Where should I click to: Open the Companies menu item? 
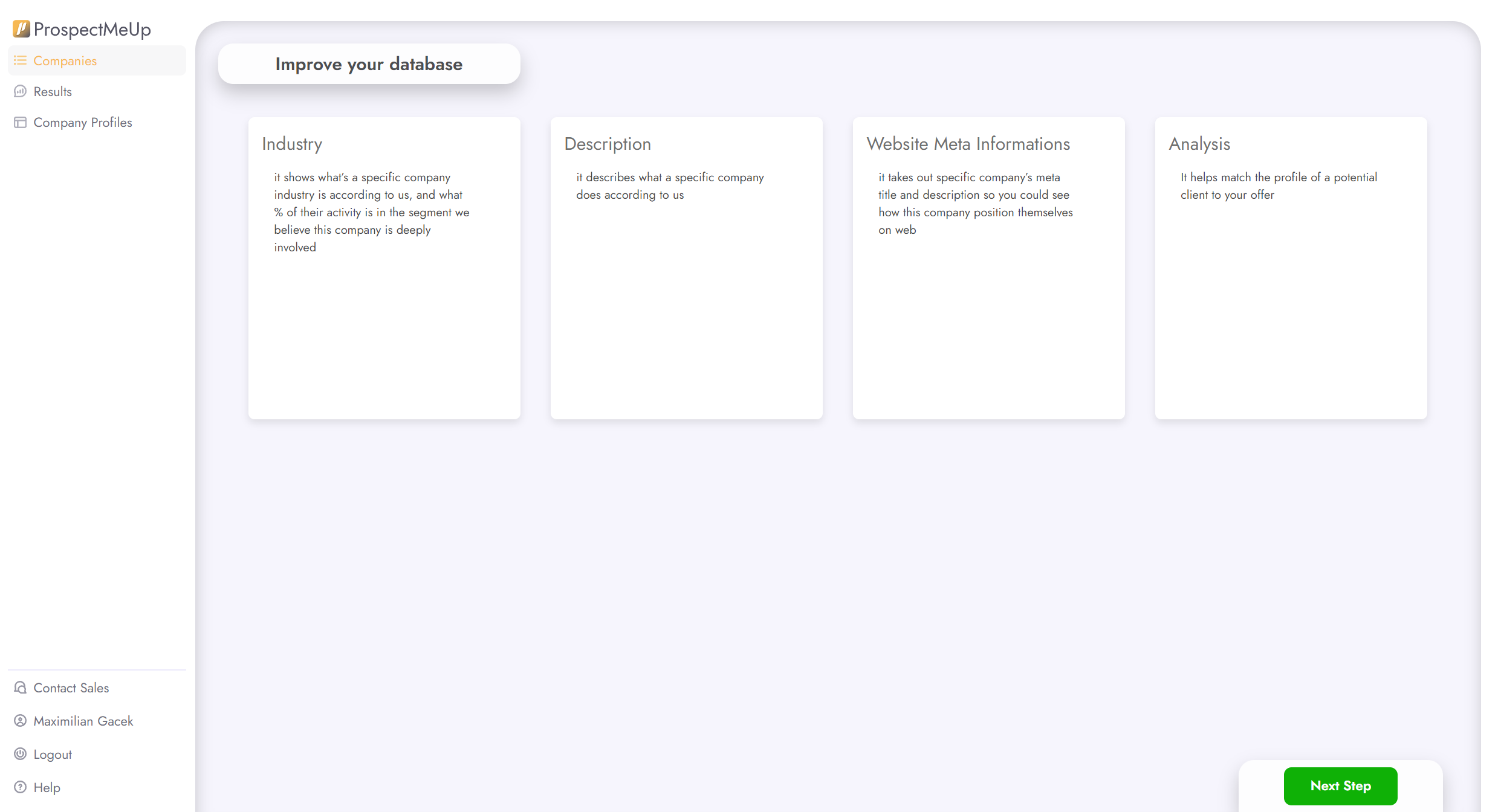[x=65, y=60]
